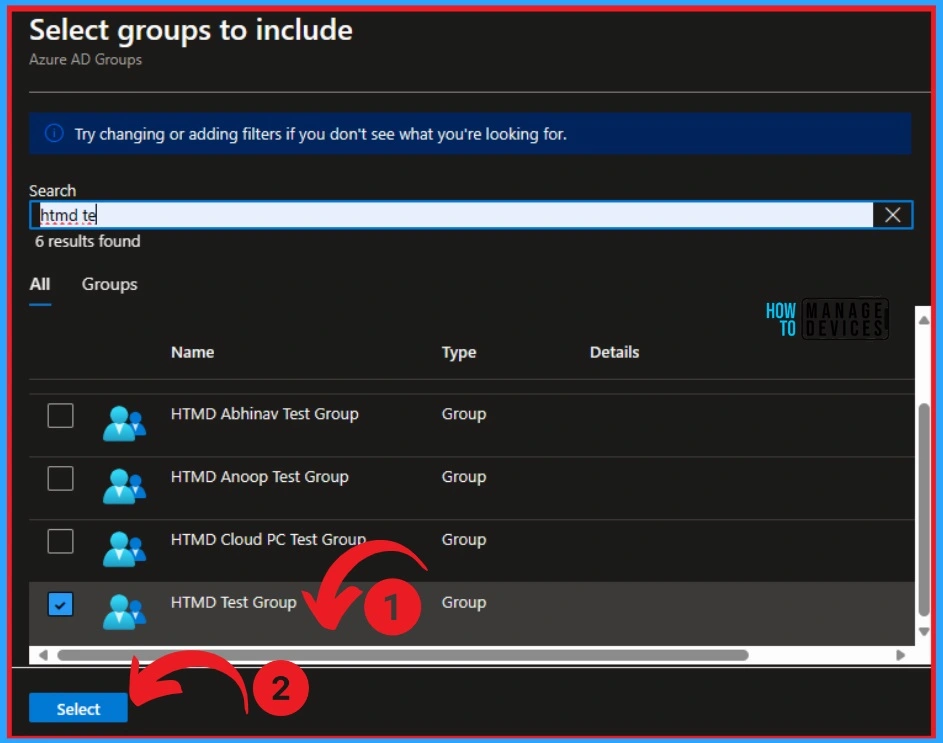Click into the Search input field
Image resolution: width=943 pixels, height=743 pixels.
pos(451,215)
